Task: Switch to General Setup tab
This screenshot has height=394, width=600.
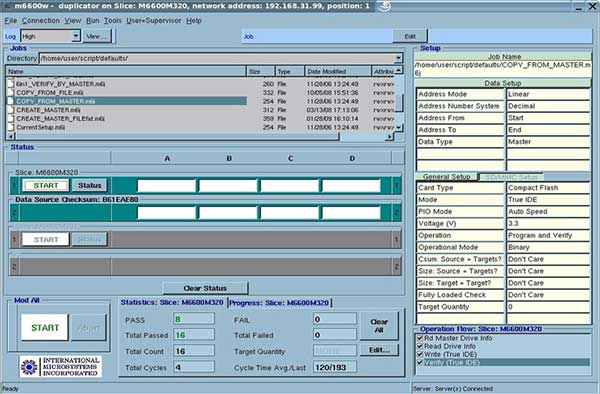Action: 446,177
